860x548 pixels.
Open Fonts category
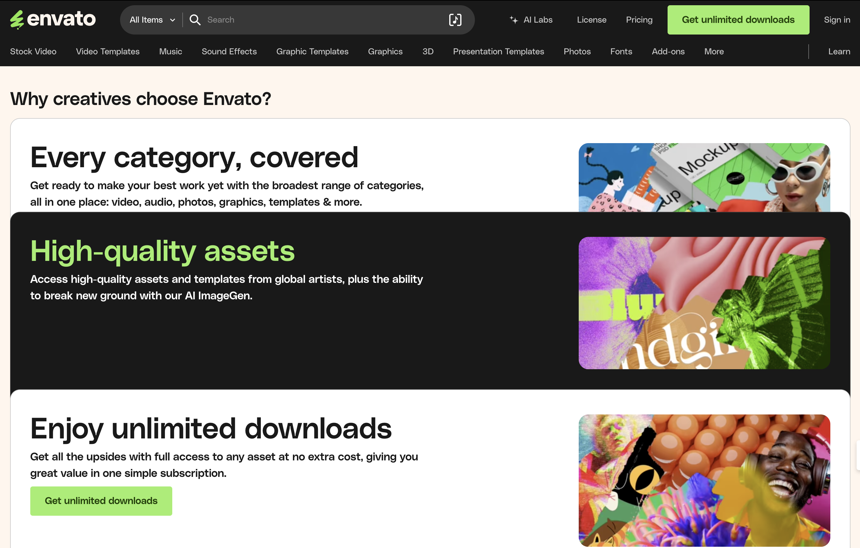pyautogui.click(x=621, y=52)
